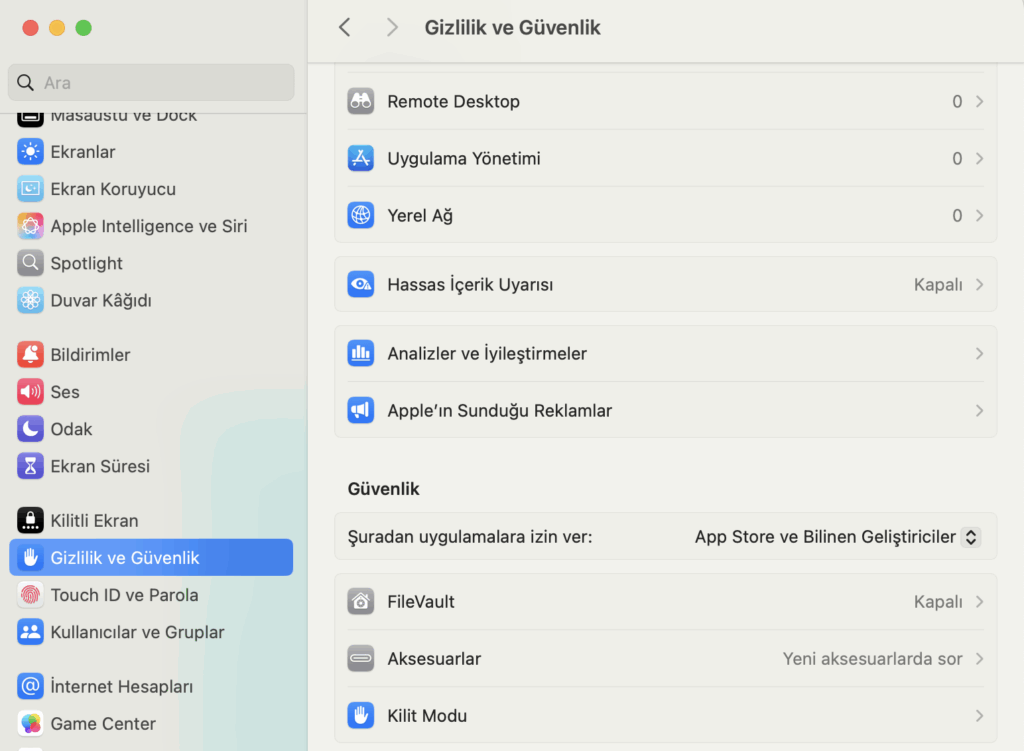Viewport: 1024px width, 751px height.
Task: Click the Hassas İçerik Uyarısı eye icon
Action: point(361,284)
